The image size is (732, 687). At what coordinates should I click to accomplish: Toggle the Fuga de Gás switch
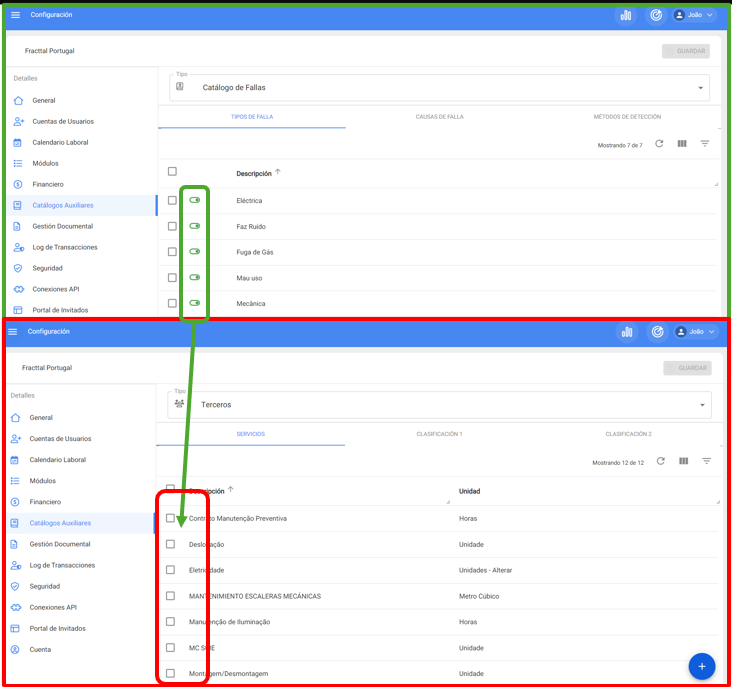click(194, 252)
